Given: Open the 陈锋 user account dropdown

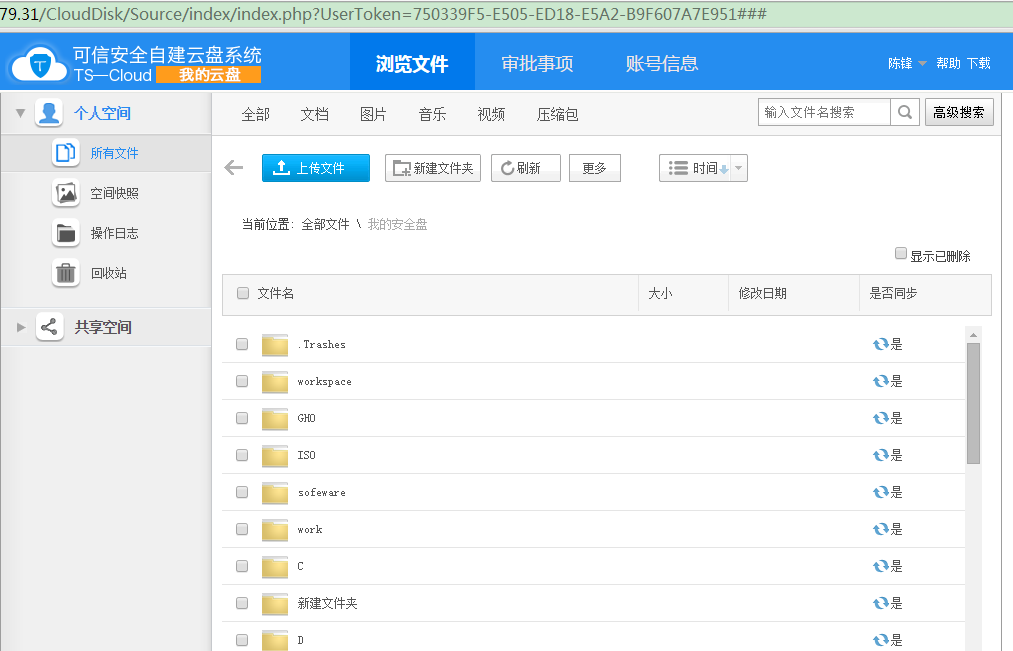Looking at the screenshot, I should [x=907, y=63].
